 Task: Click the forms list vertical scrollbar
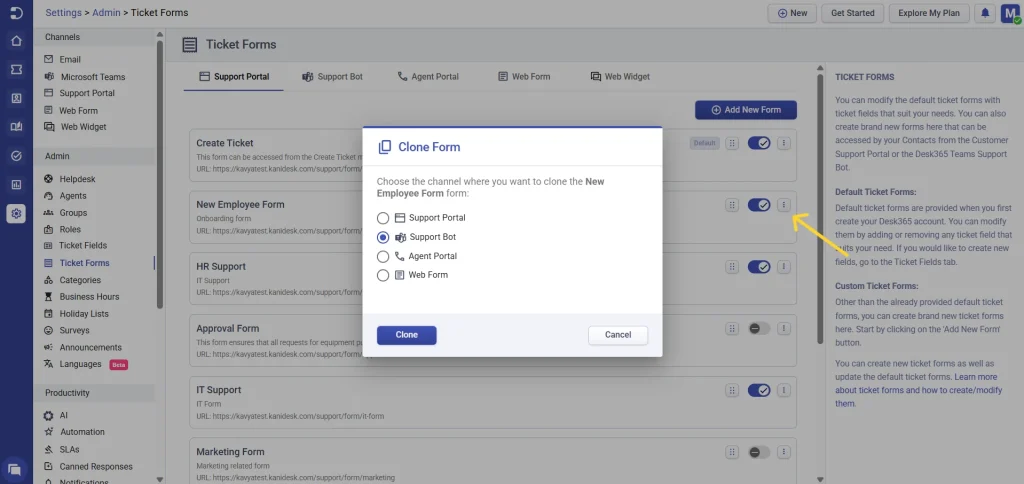[x=820, y=209]
